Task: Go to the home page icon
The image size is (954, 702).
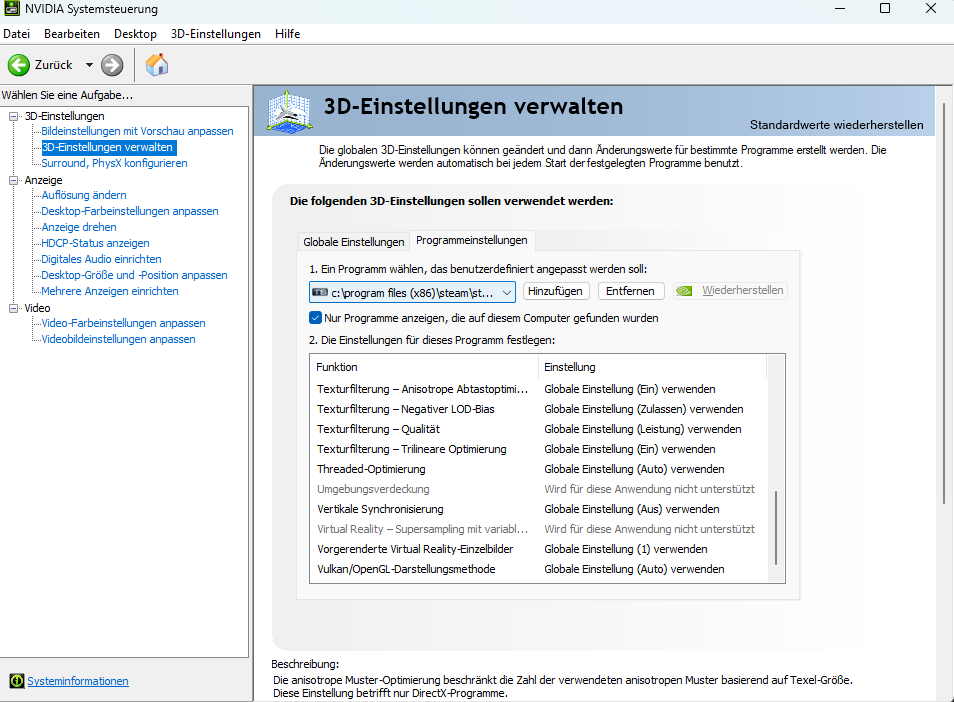Action: [157, 64]
